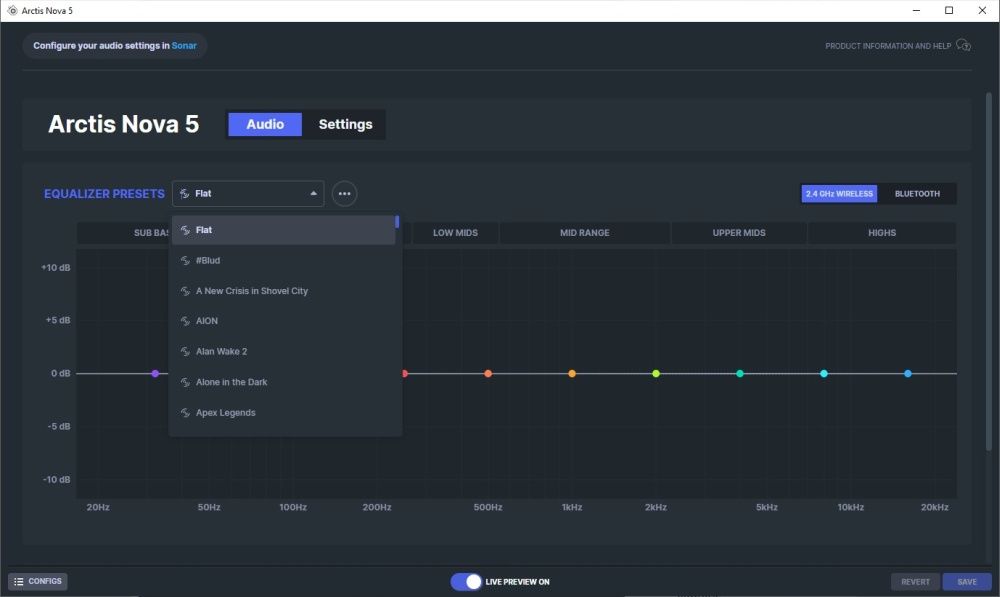The image size is (1000, 597).
Task: Select Bluetooth mode
Action: pyautogui.click(x=917, y=193)
